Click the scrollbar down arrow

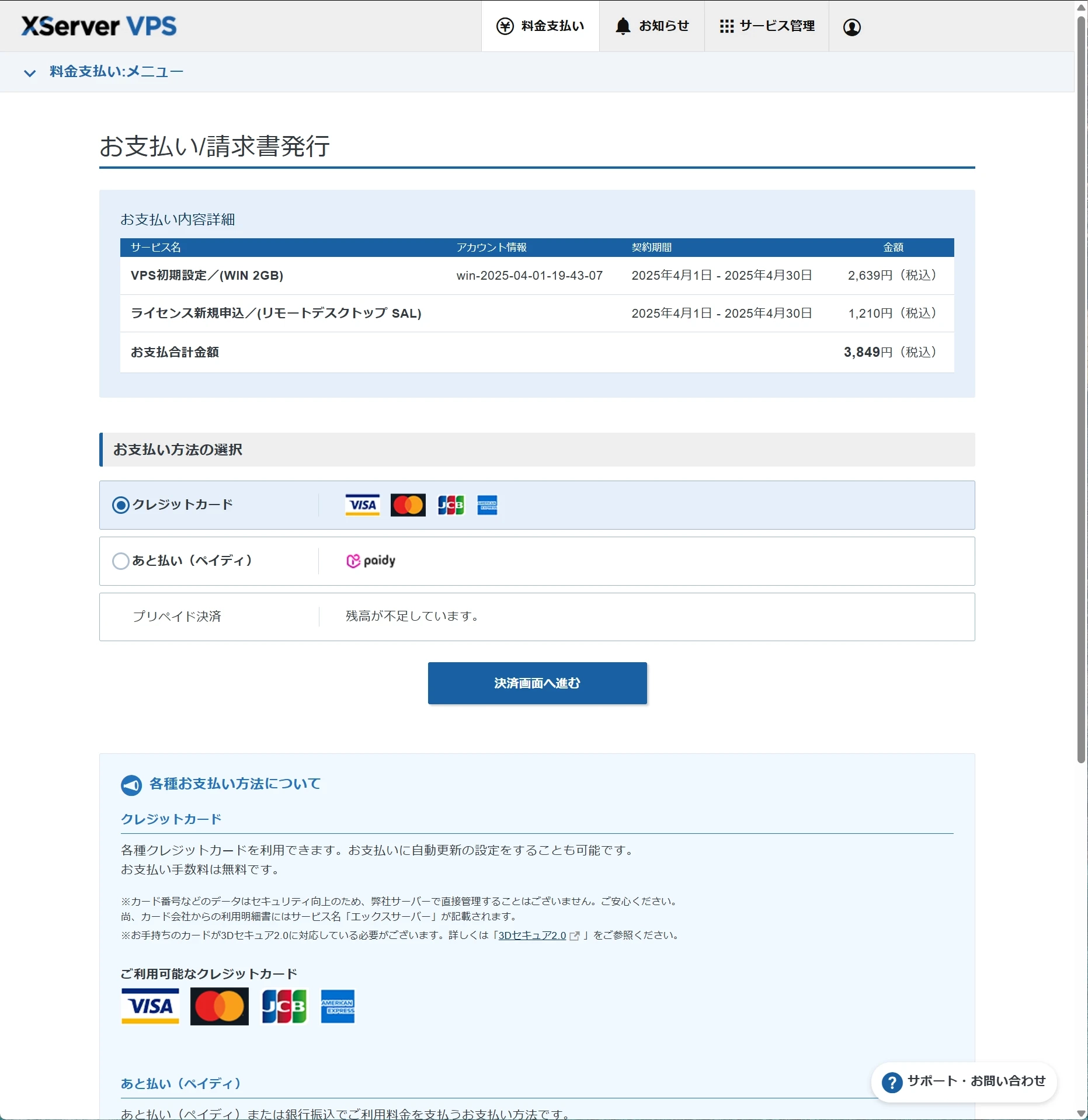tap(1082, 1113)
